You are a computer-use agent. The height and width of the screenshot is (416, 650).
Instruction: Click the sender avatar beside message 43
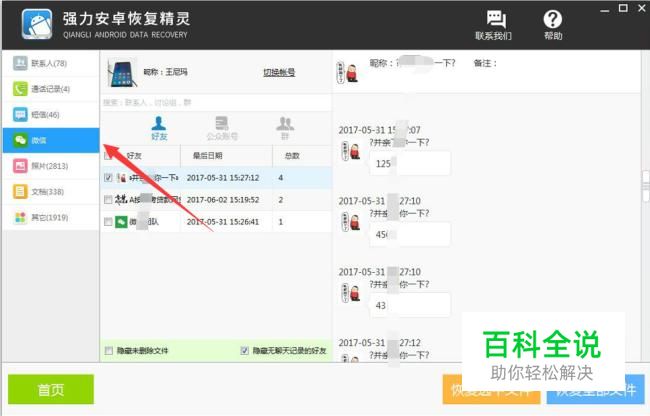[351, 292]
